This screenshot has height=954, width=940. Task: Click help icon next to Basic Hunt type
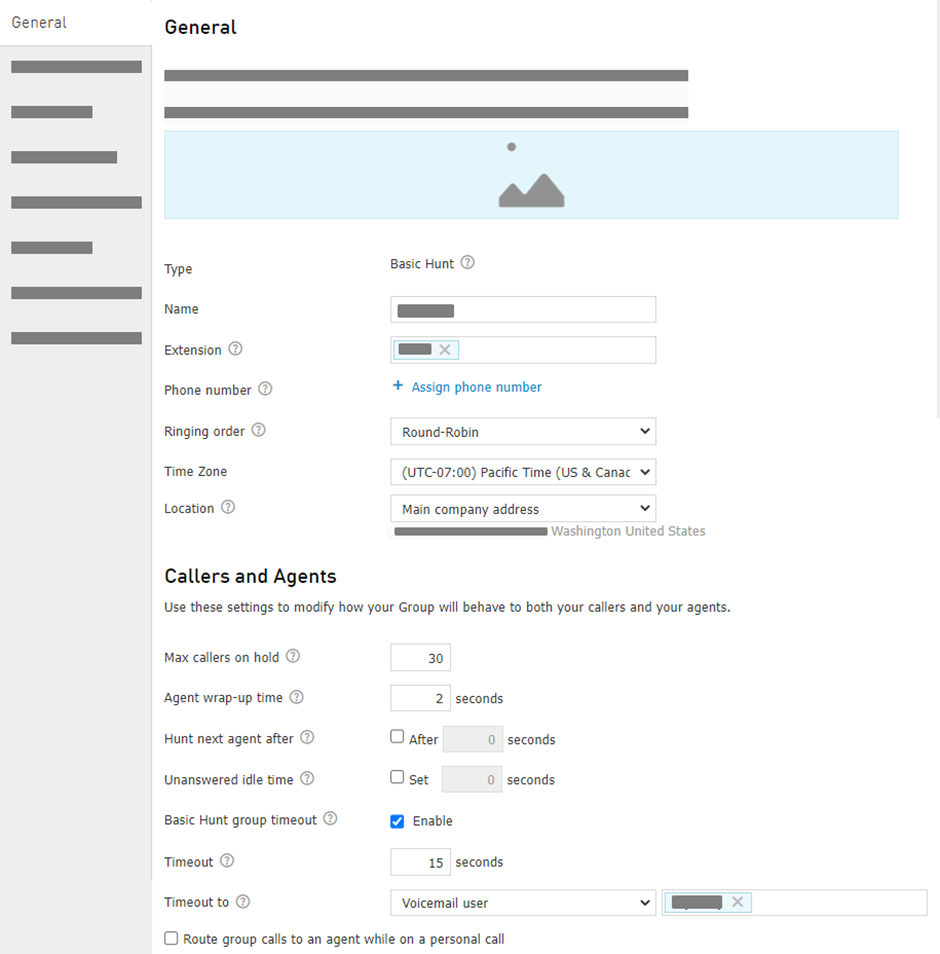point(467,263)
